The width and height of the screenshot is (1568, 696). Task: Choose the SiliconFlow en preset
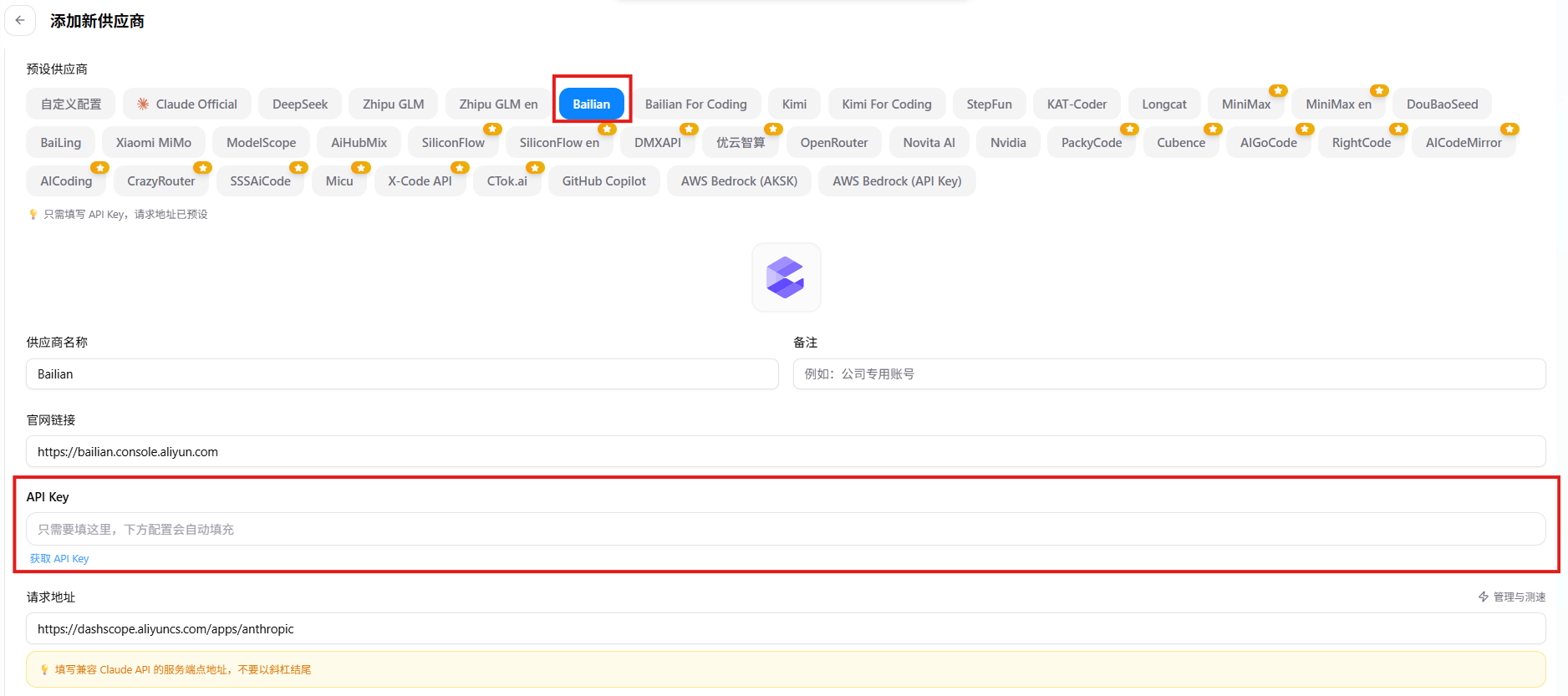(x=559, y=143)
